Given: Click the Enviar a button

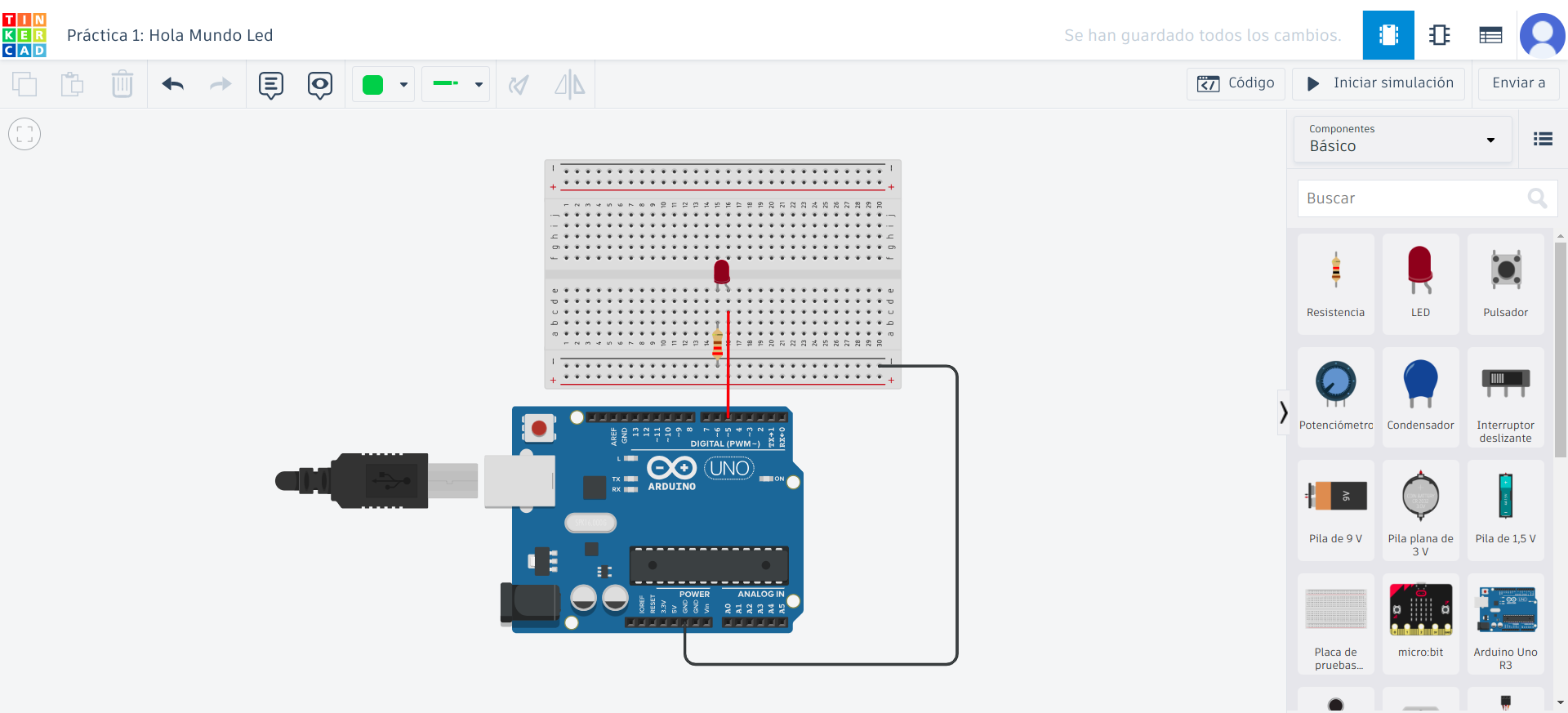Looking at the screenshot, I should (x=1518, y=83).
